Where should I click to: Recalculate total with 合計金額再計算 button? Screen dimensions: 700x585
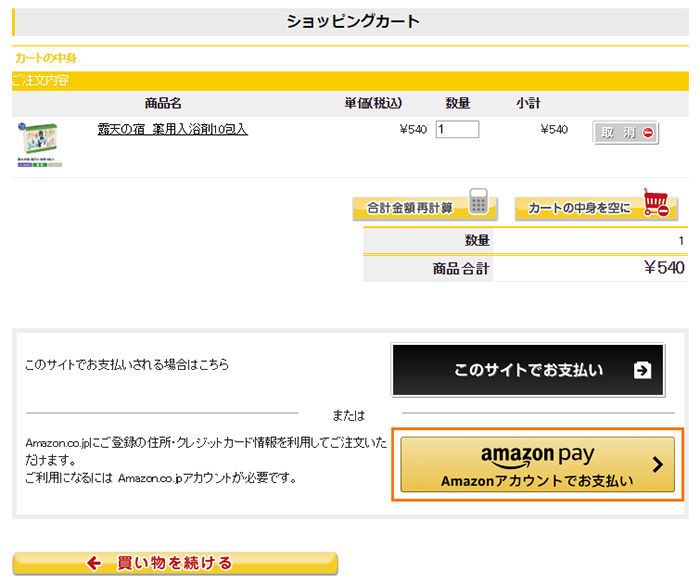pos(410,208)
